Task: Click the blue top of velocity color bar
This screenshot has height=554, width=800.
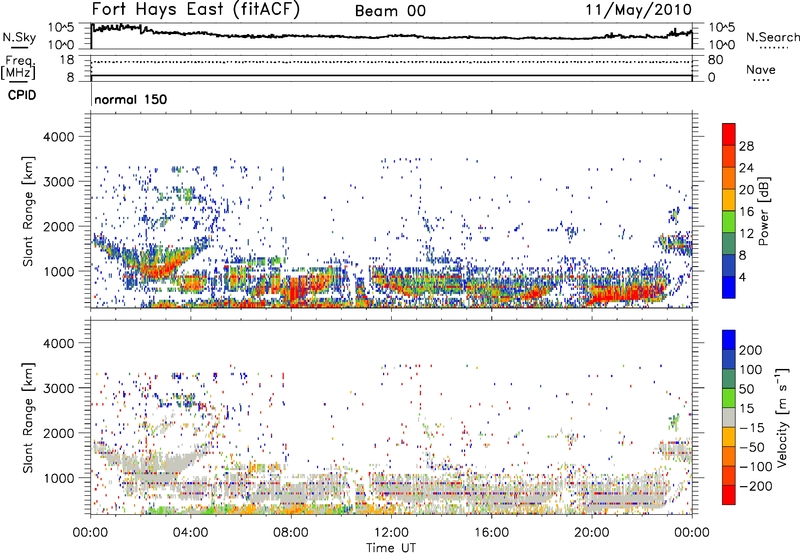Action: coord(729,340)
